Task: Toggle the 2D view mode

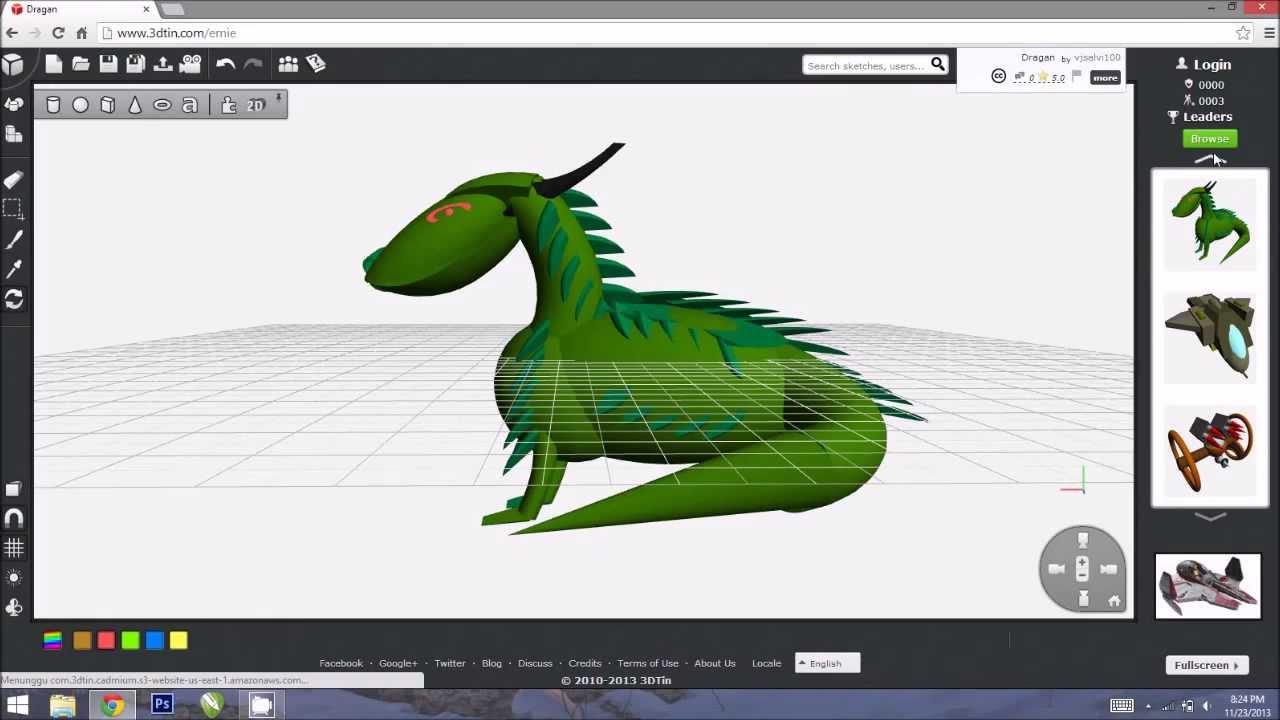Action: point(255,105)
